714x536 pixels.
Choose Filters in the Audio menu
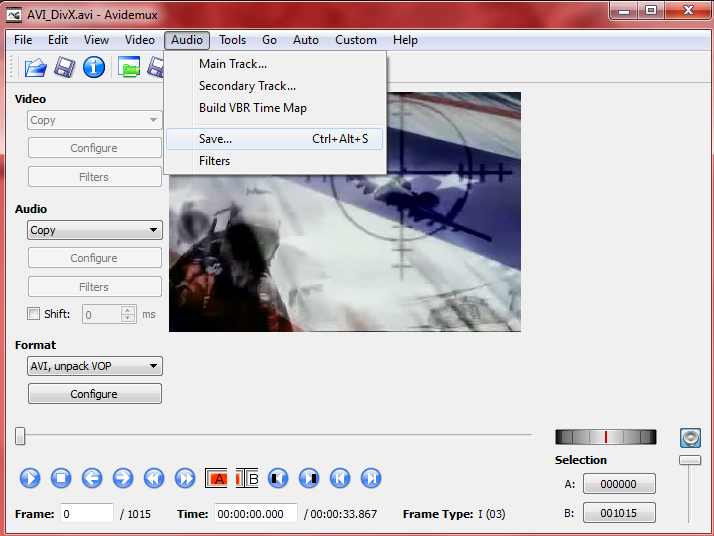pos(275,161)
